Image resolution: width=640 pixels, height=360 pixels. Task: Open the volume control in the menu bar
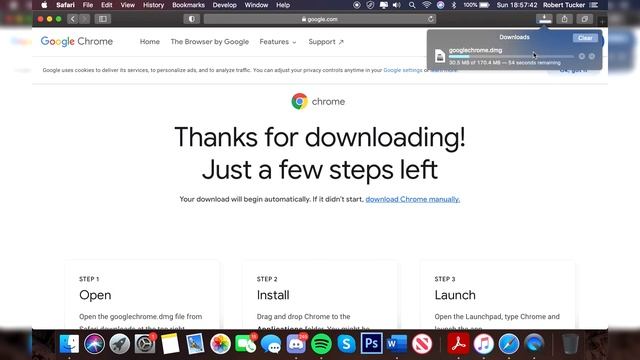coord(397,5)
